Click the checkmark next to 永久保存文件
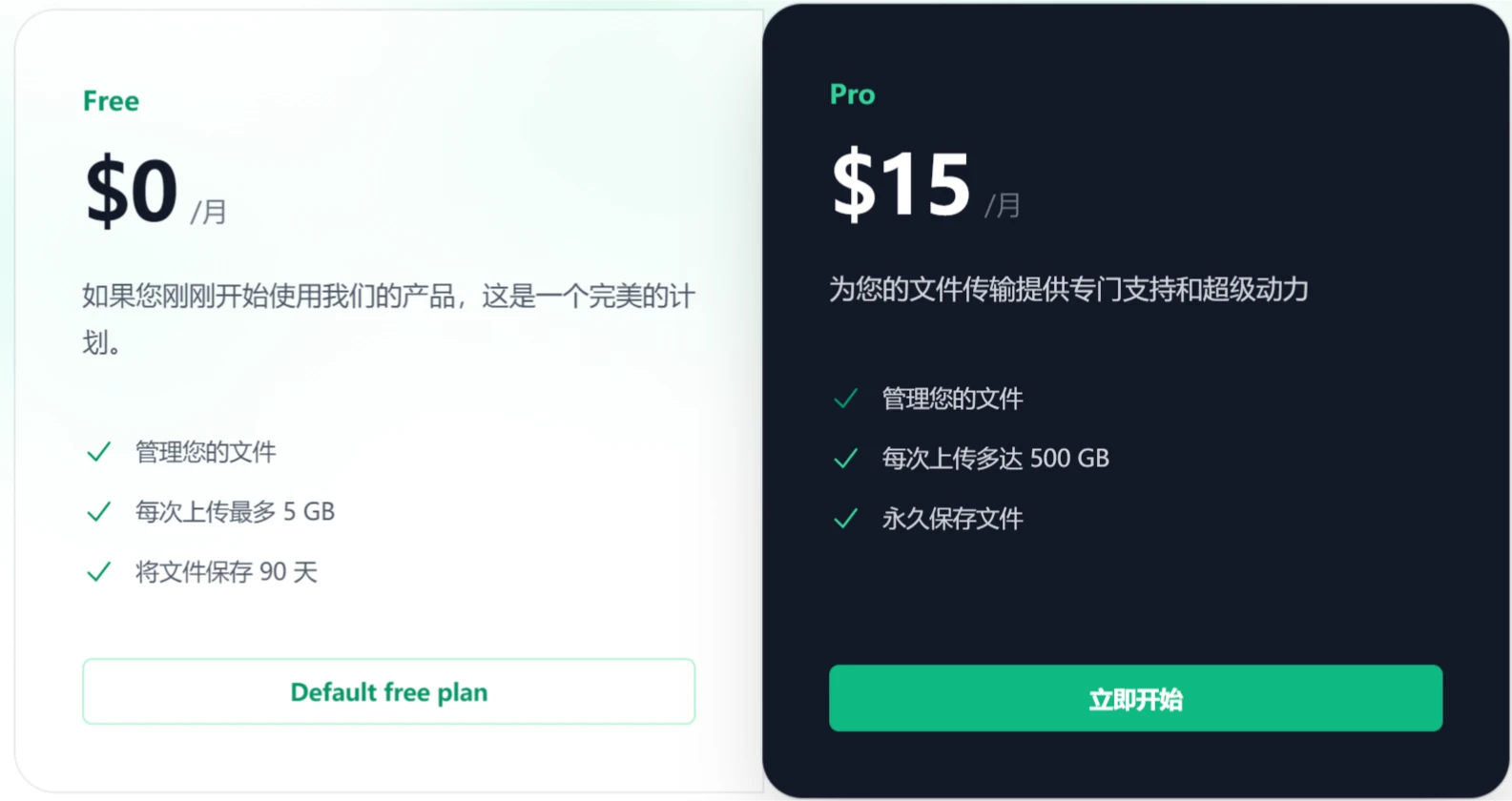The image size is (1512, 801). pos(845,519)
